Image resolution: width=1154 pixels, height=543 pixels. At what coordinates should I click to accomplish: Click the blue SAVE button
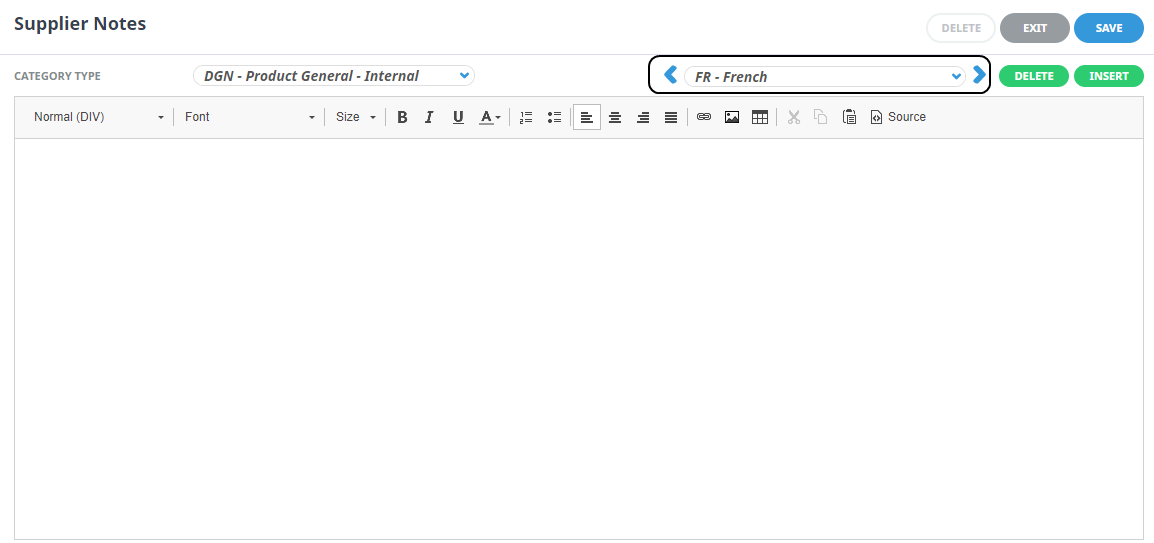pyautogui.click(x=1108, y=28)
